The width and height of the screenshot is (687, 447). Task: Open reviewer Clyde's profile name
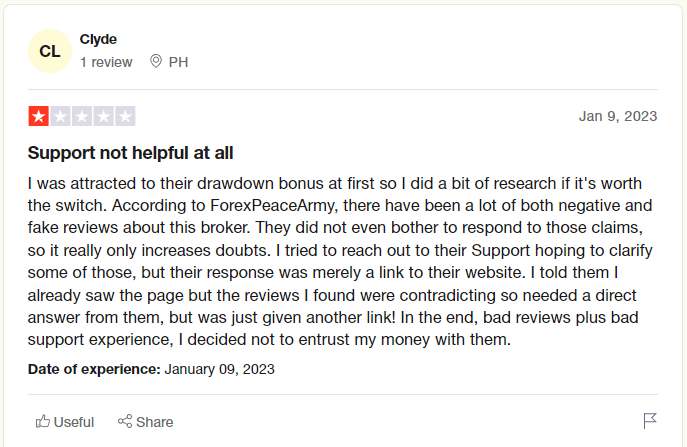point(98,39)
